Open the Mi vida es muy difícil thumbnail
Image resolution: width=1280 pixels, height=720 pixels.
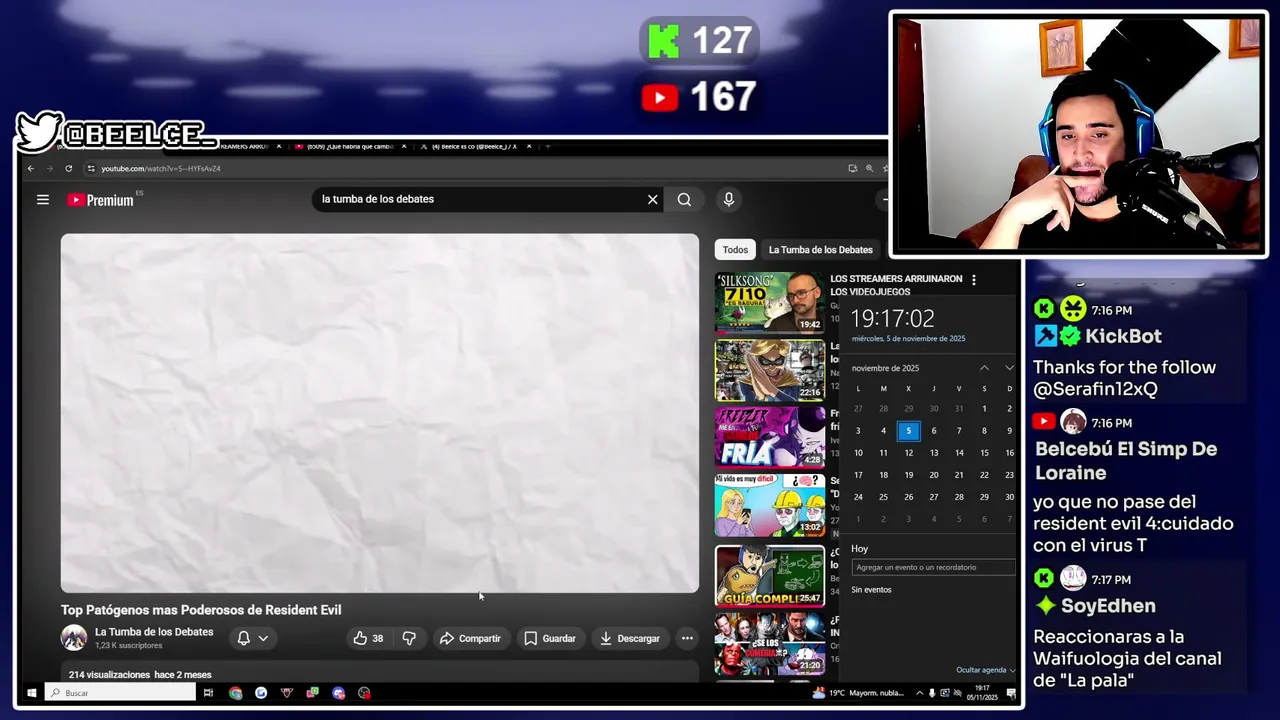[770, 505]
